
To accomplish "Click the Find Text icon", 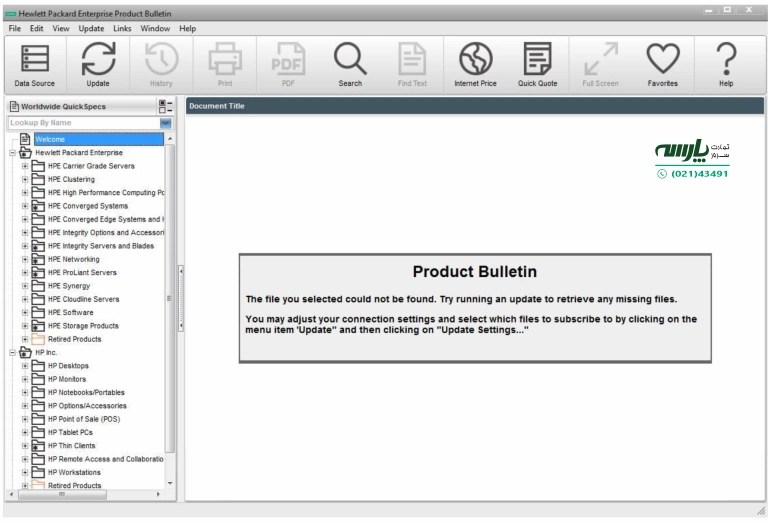I will pos(412,59).
